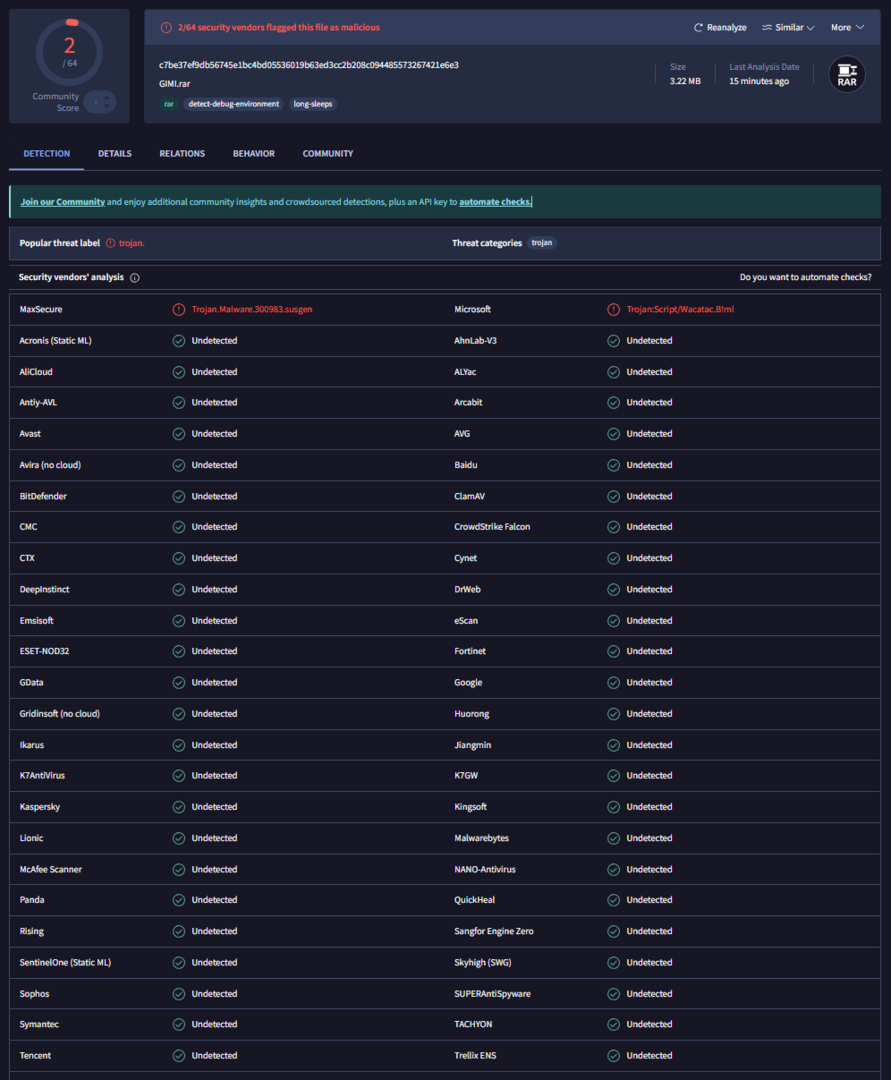Screen dimensions: 891x1080
Task: Click the long-sleeps tag
Action: [313, 104]
